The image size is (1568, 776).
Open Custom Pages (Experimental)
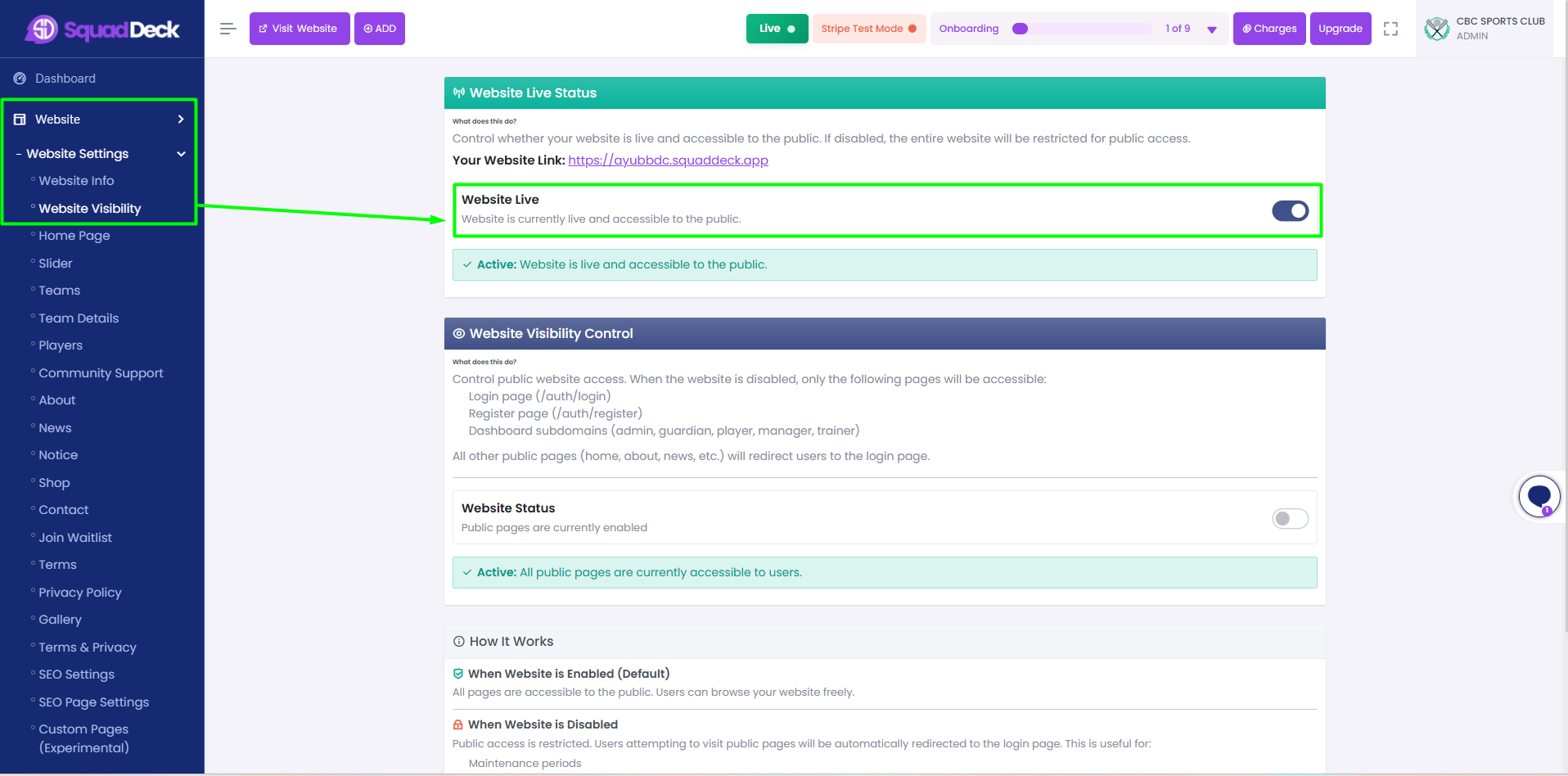pyautogui.click(x=83, y=738)
